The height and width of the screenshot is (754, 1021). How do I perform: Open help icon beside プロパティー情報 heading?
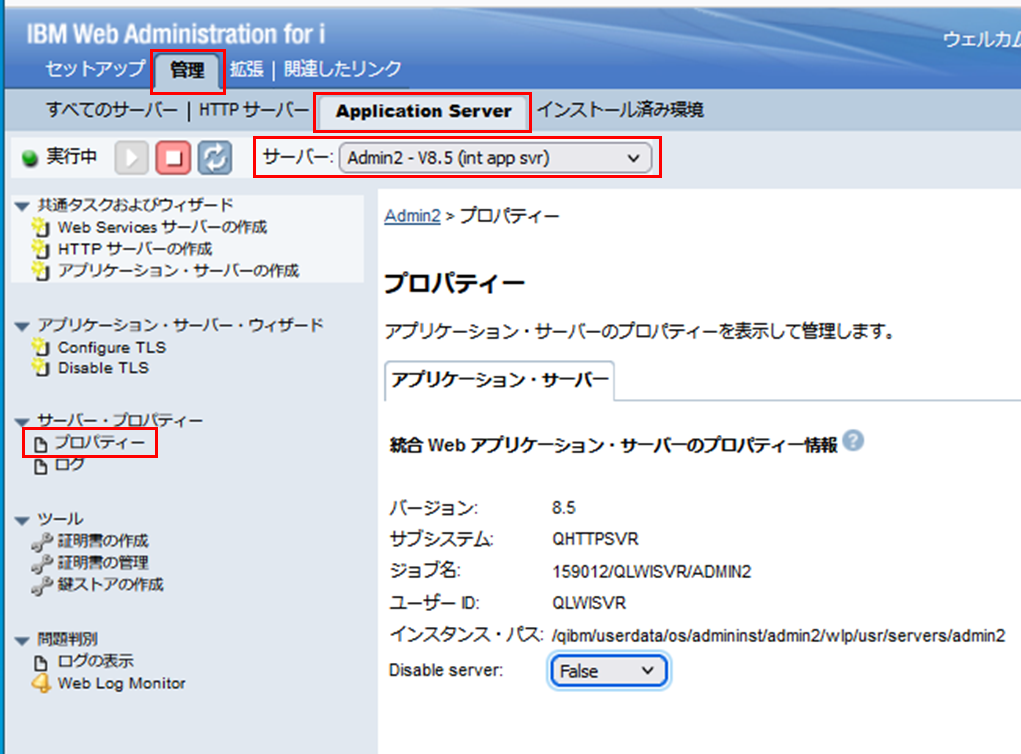(853, 441)
